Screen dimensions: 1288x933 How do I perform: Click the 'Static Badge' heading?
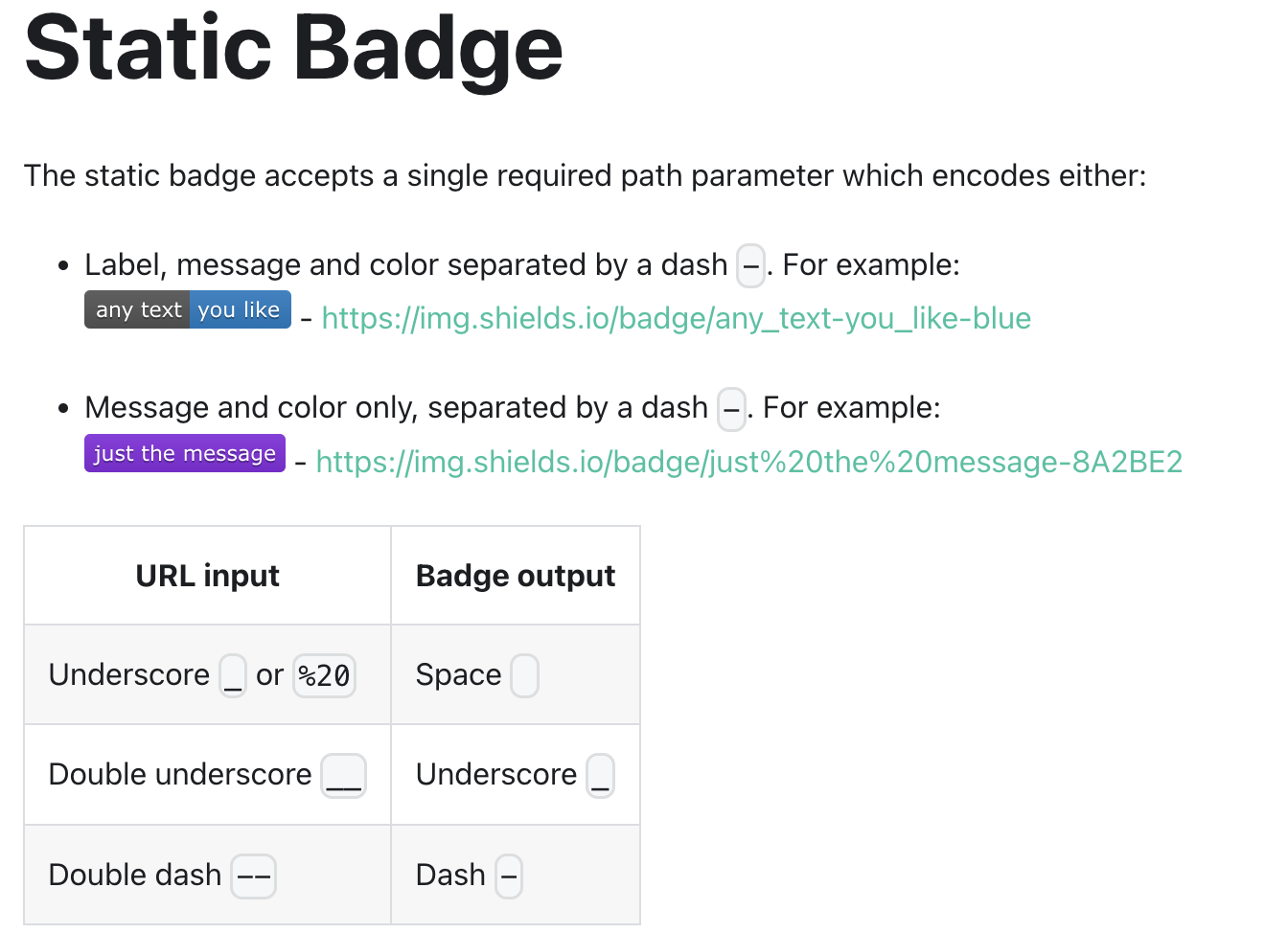coord(293,48)
